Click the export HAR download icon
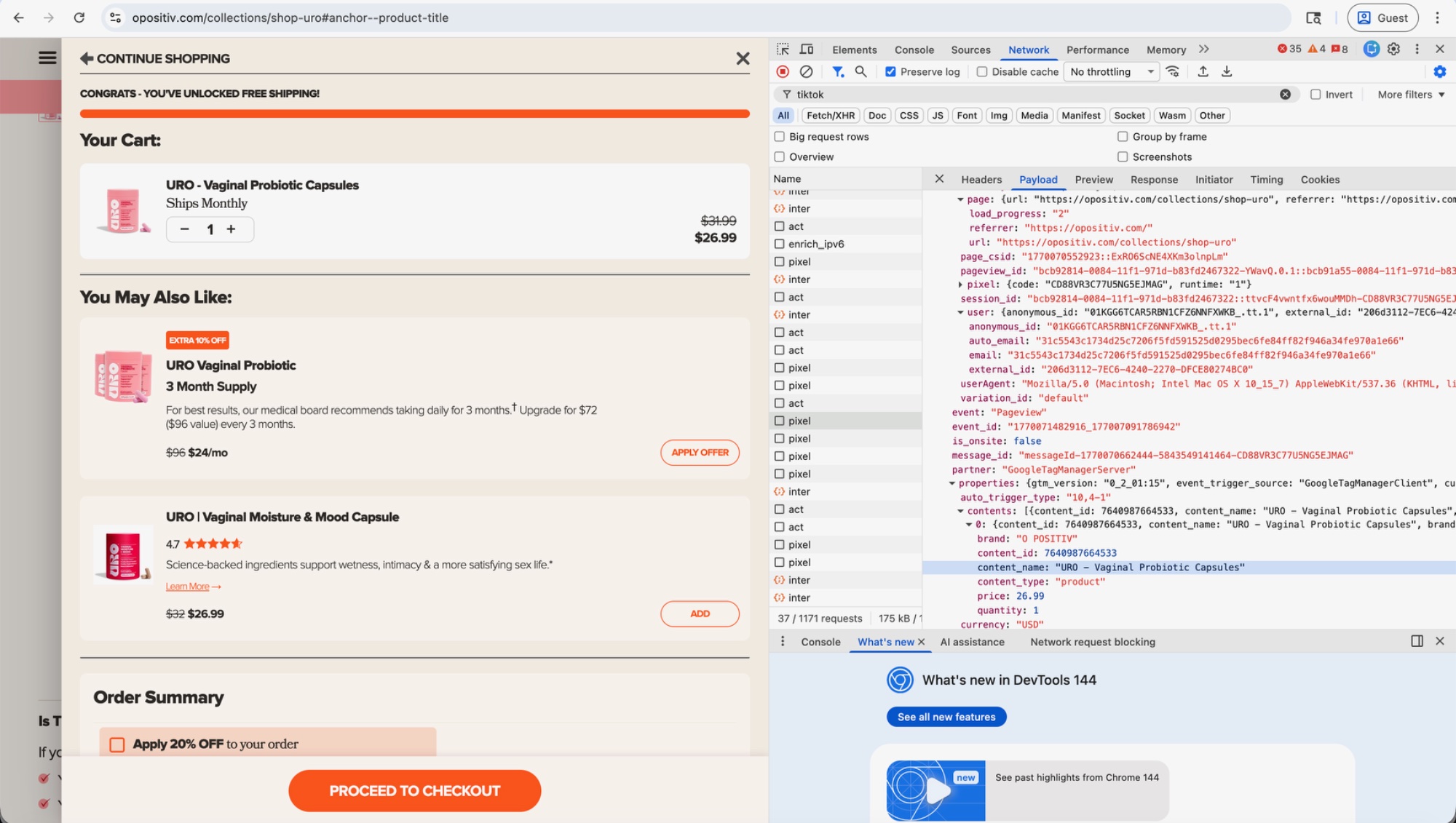The width and height of the screenshot is (1456, 823). tap(1227, 71)
